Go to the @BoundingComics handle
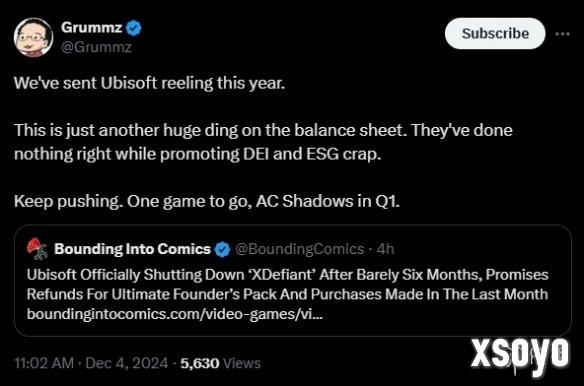The image size is (584, 386). [x=299, y=249]
